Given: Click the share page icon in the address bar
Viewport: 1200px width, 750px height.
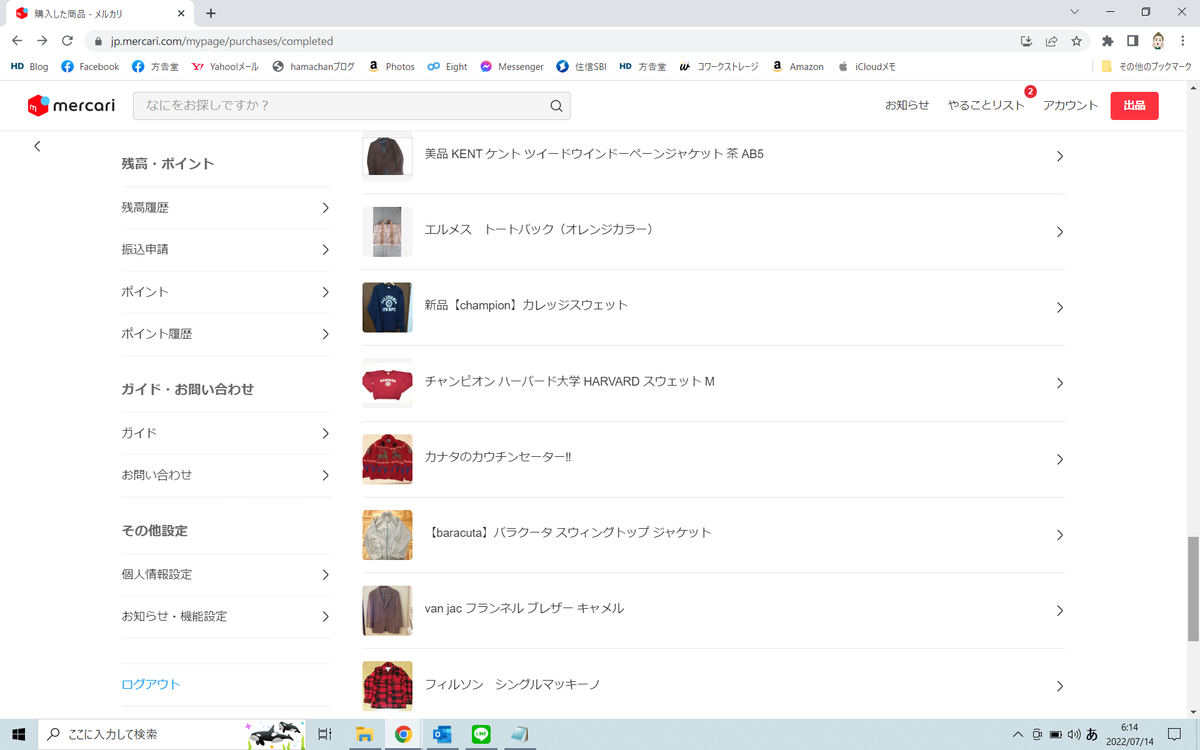Looking at the screenshot, I should 1052,41.
